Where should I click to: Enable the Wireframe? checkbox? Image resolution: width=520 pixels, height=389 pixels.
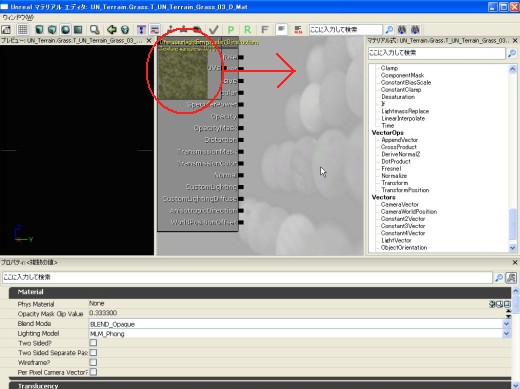[x=93, y=362]
